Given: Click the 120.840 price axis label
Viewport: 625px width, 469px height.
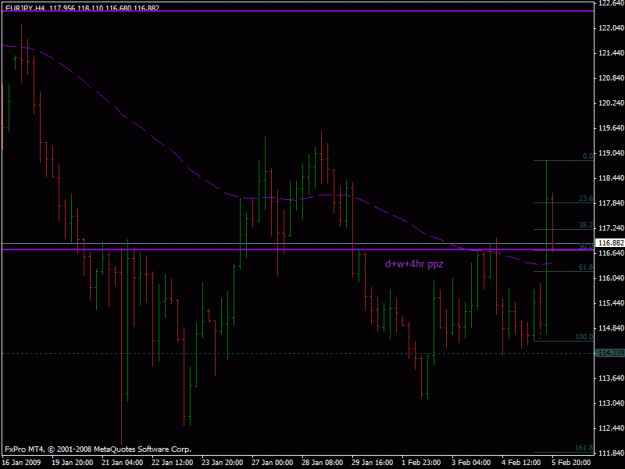Looking at the screenshot, I should point(611,78).
